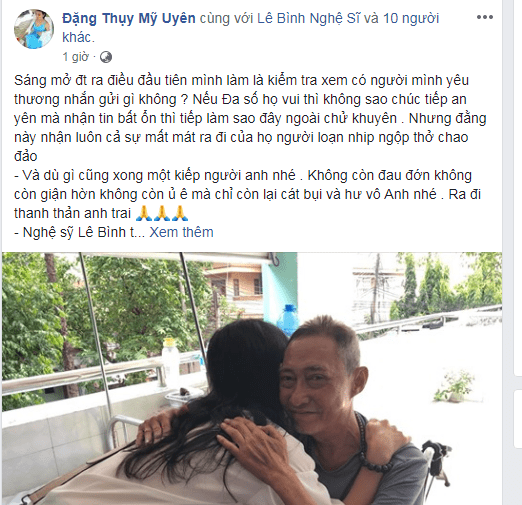The width and height of the screenshot is (522, 505).
Task: Click the "cùng với" text in post header
Action: pos(226,18)
